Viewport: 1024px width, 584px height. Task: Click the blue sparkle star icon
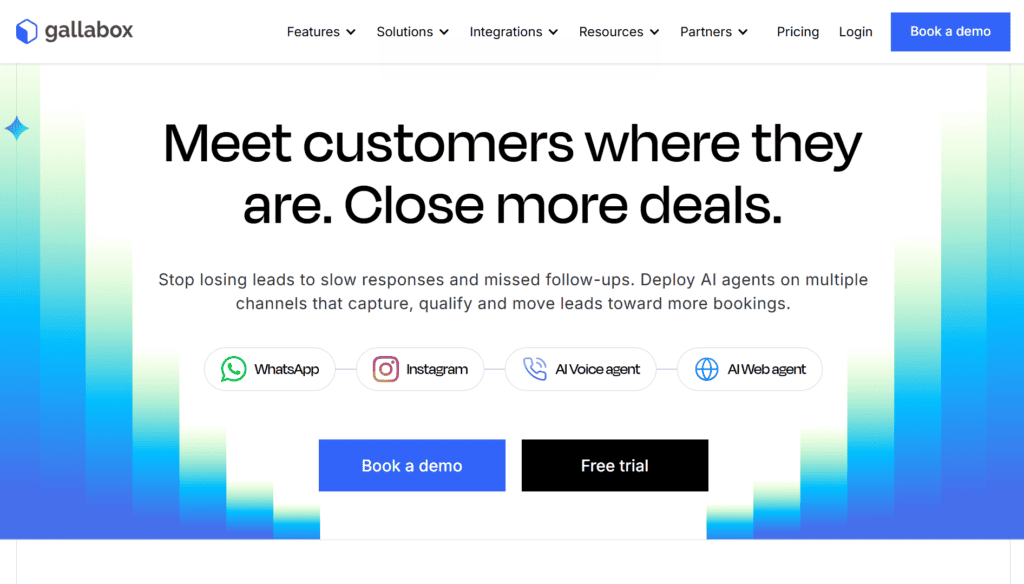coord(16,128)
